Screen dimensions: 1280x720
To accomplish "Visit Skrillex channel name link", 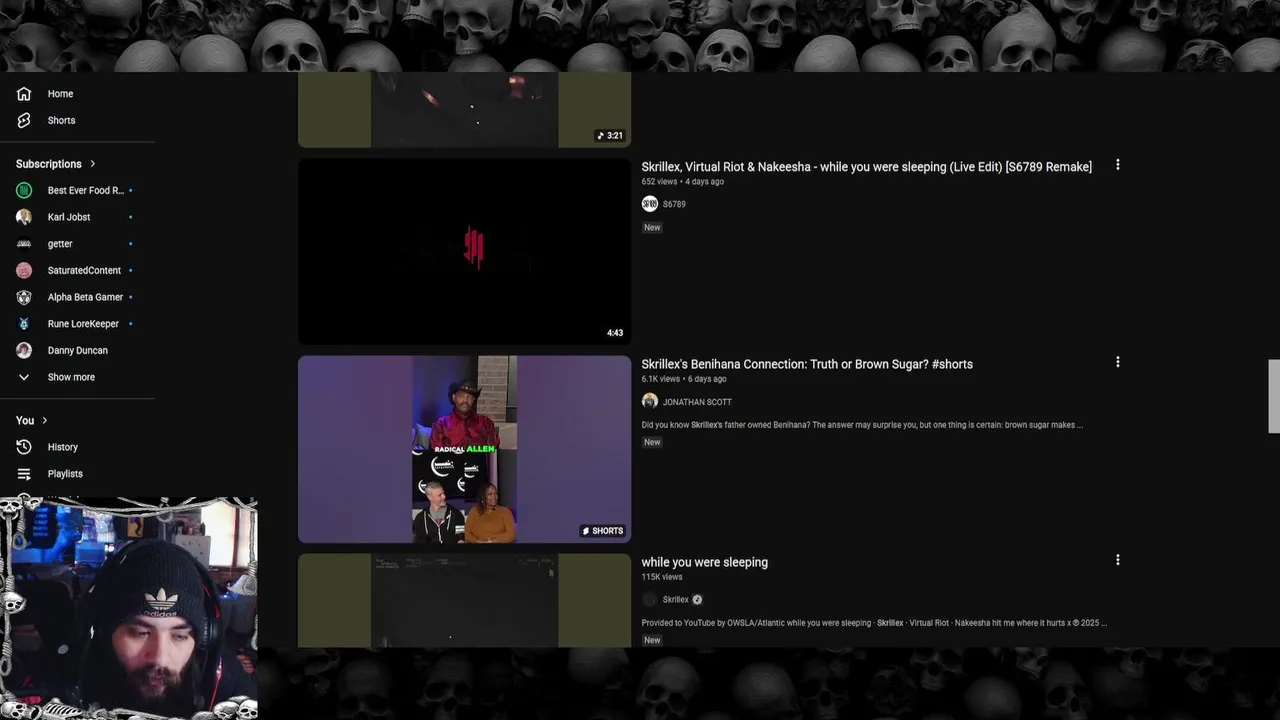I will [675, 600].
